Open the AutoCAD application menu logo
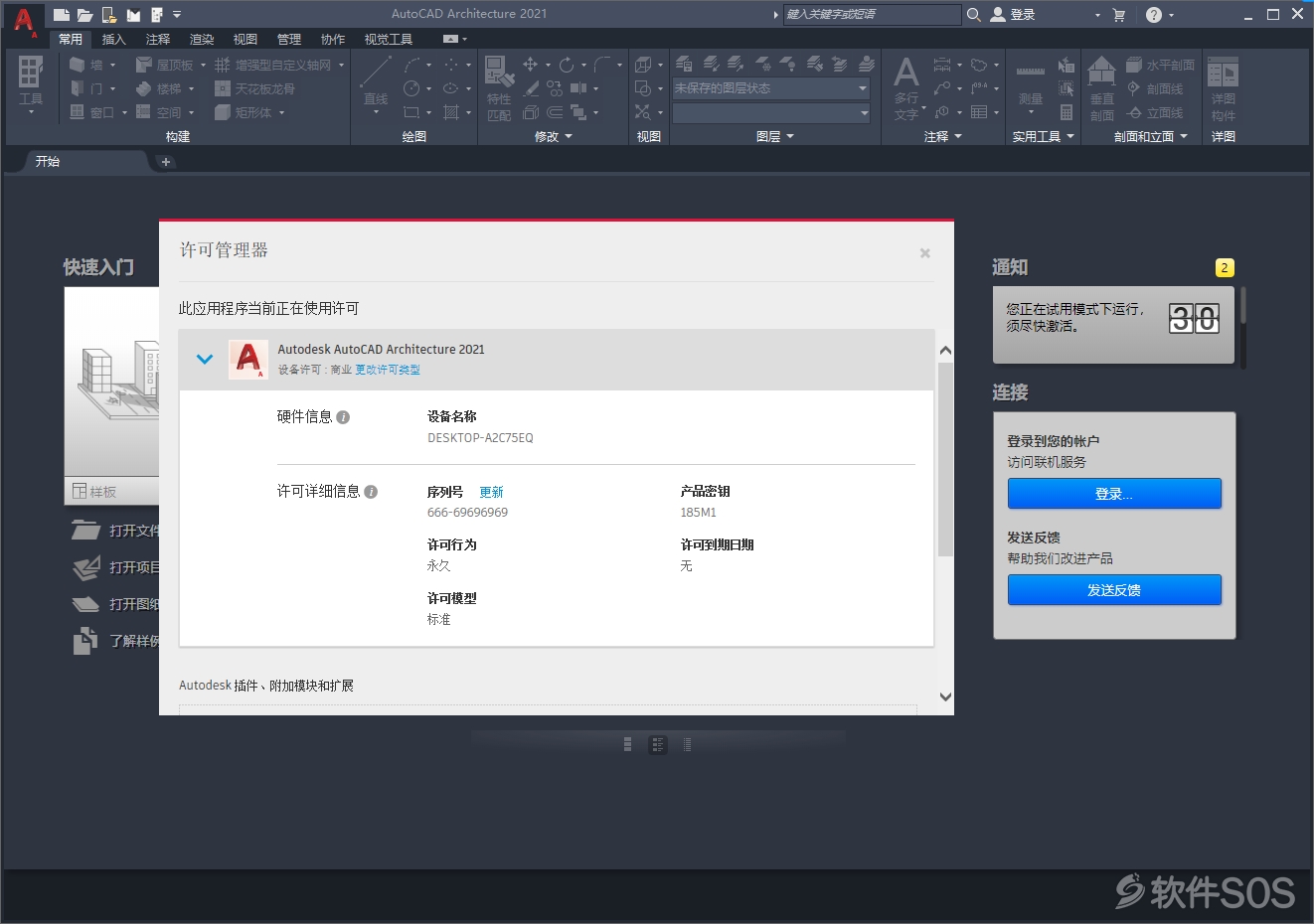 tap(24, 20)
